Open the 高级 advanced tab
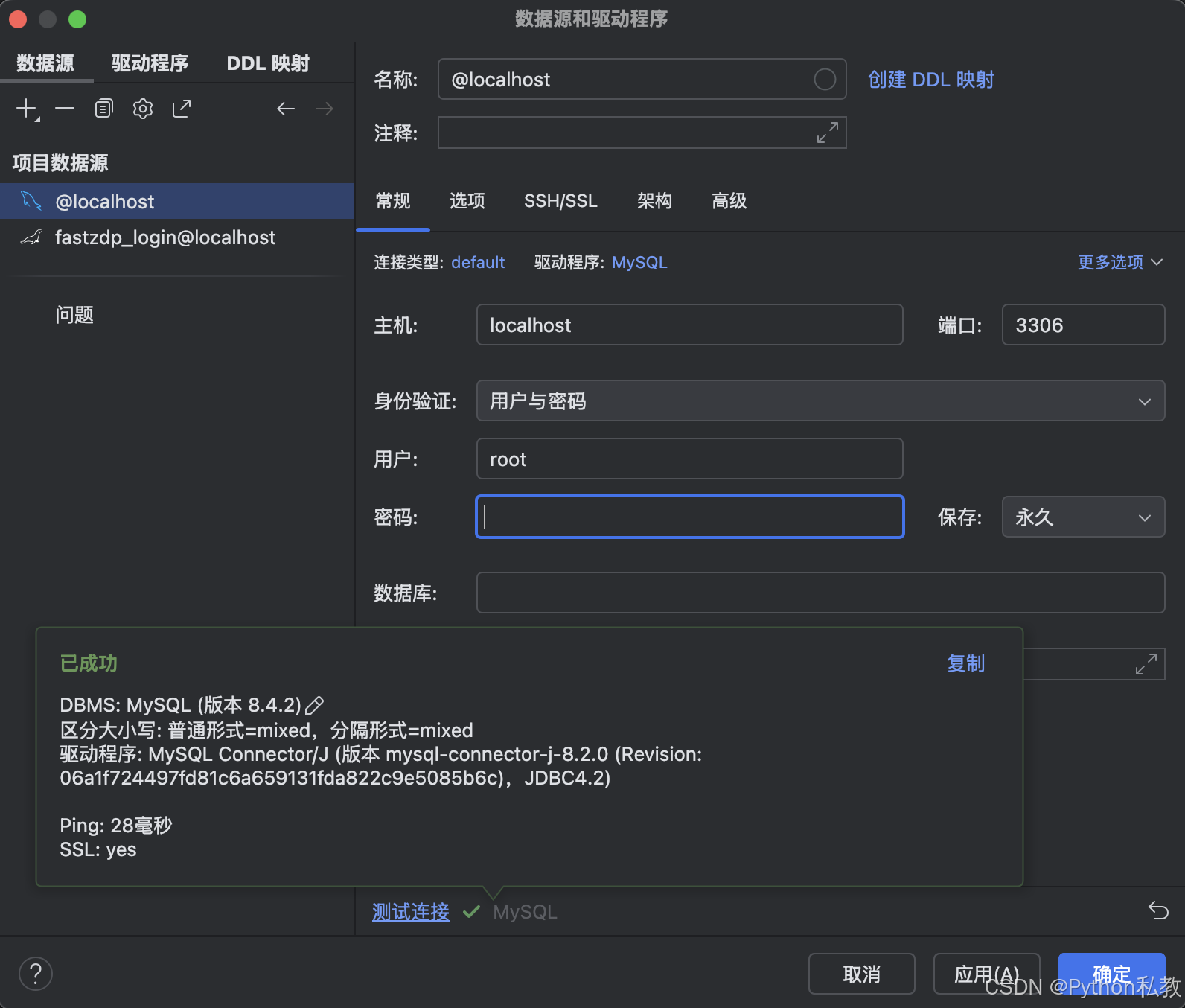 pos(729,201)
